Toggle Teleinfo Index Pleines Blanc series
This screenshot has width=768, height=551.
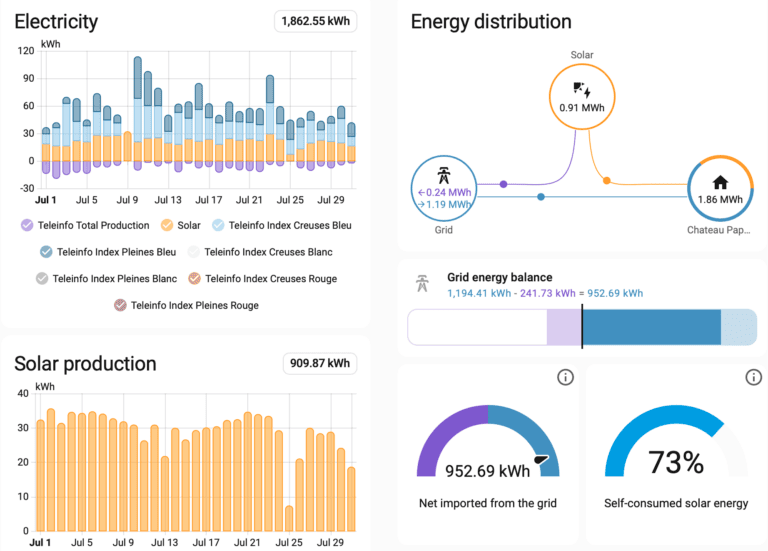42,279
